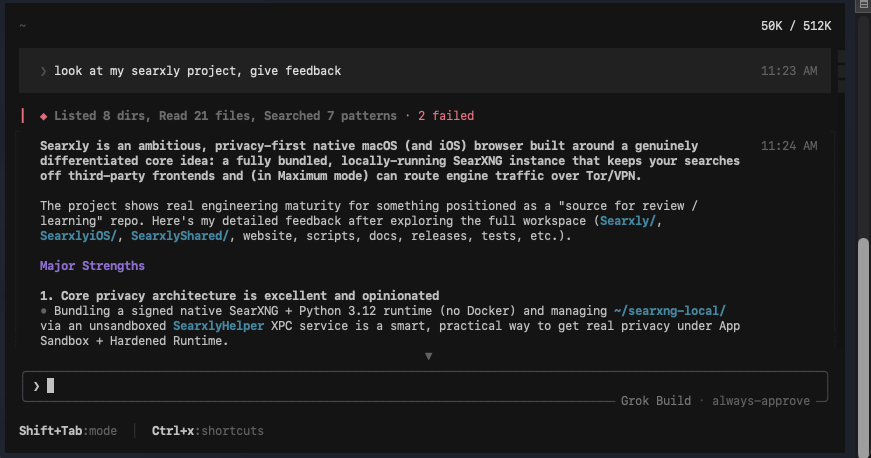Viewport: 871px width, 458px height.
Task: Open the SearxlyiOS/ path link
Action: click(x=78, y=236)
